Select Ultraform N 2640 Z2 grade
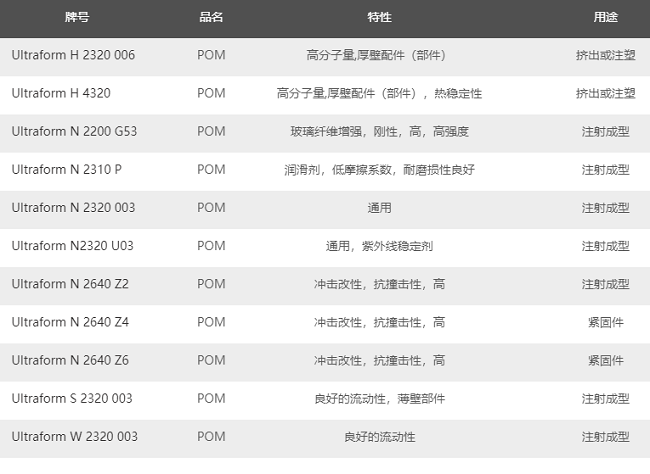The height and width of the screenshot is (474, 650). [70, 284]
